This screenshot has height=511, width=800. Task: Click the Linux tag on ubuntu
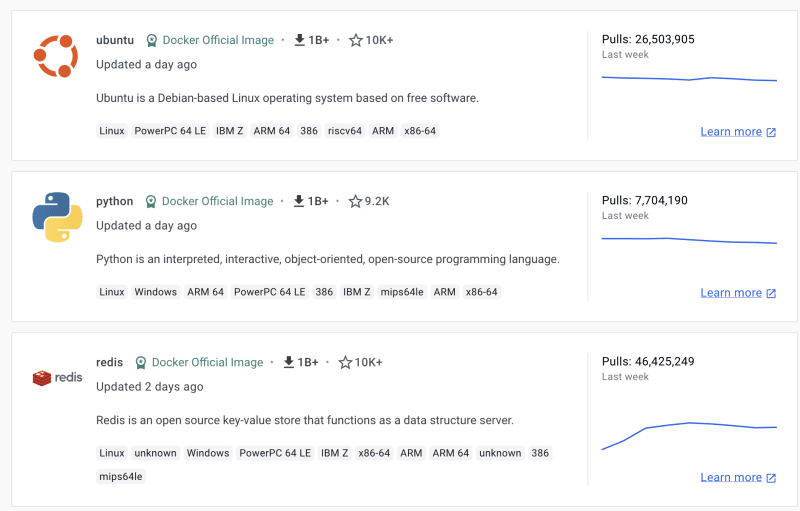pos(112,131)
